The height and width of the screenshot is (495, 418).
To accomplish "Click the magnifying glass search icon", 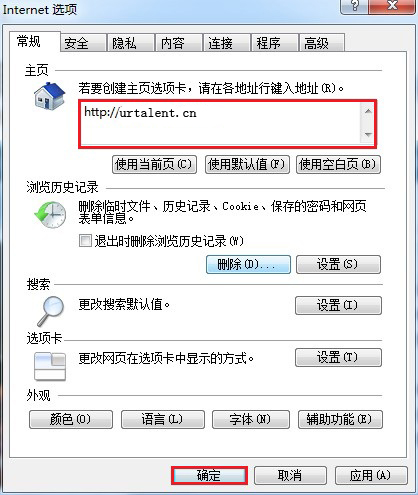I will click(50, 311).
